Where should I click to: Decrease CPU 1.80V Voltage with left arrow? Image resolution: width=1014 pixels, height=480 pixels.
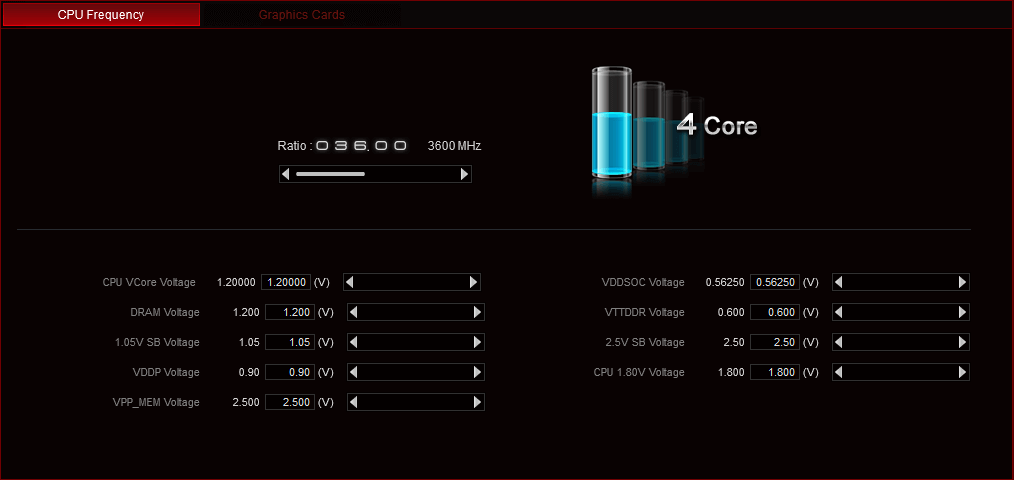pos(838,372)
